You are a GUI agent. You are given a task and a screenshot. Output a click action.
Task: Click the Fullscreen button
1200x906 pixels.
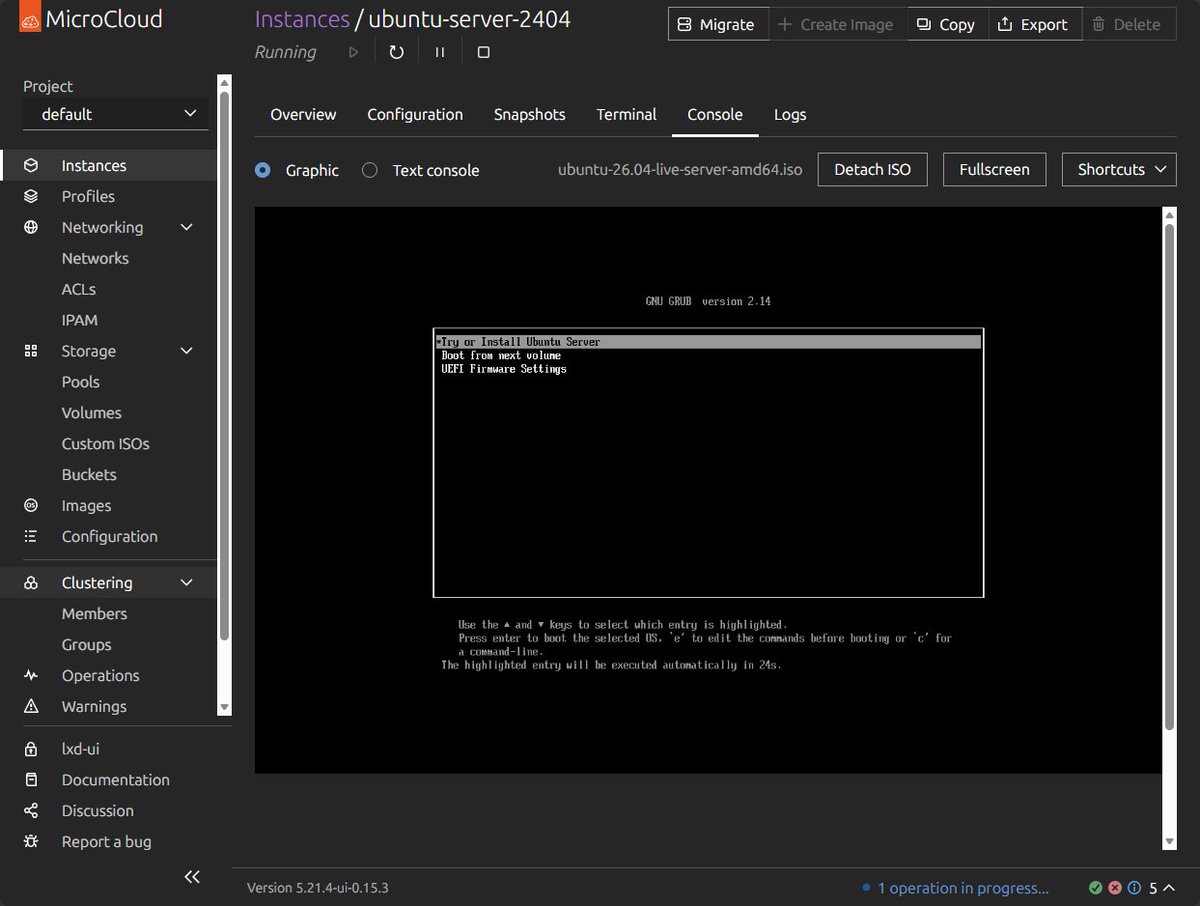point(994,170)
